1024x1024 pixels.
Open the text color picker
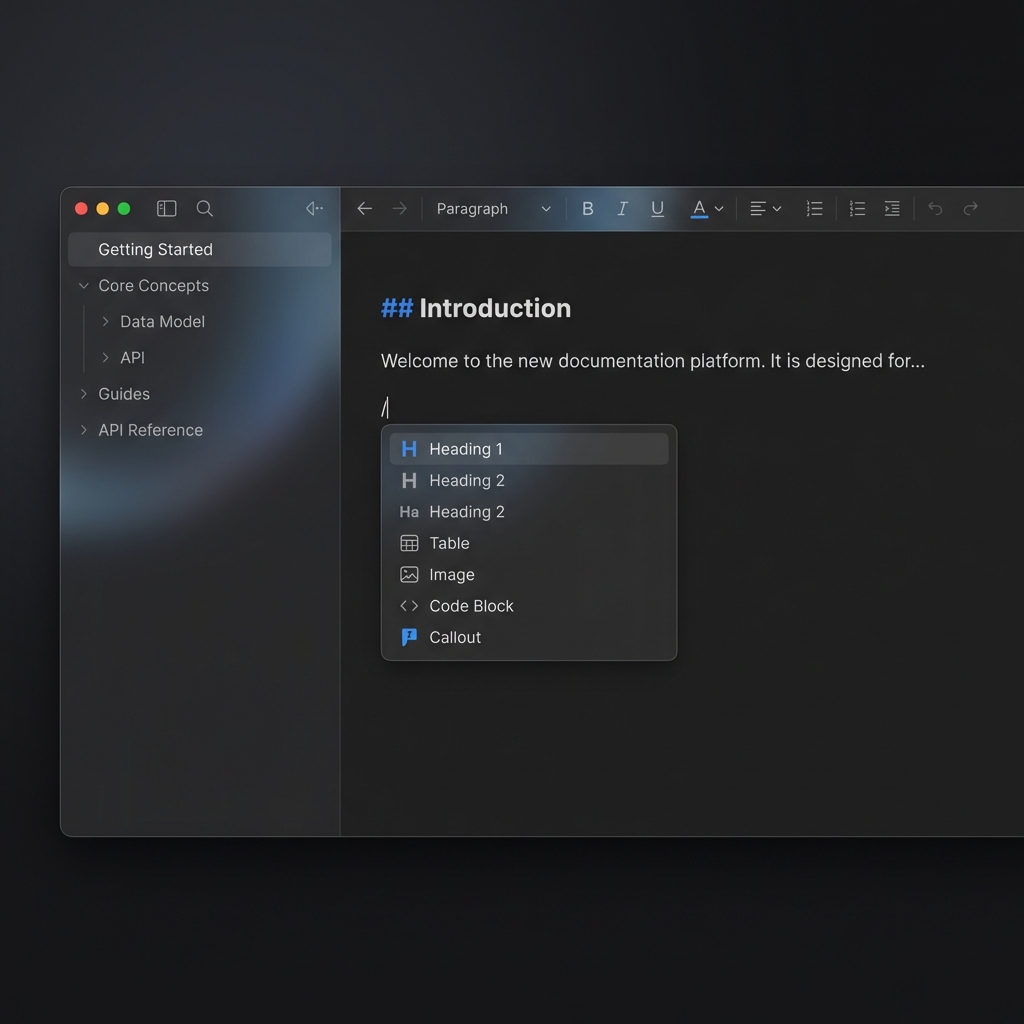pyautogui.click(x=706, y=209)
